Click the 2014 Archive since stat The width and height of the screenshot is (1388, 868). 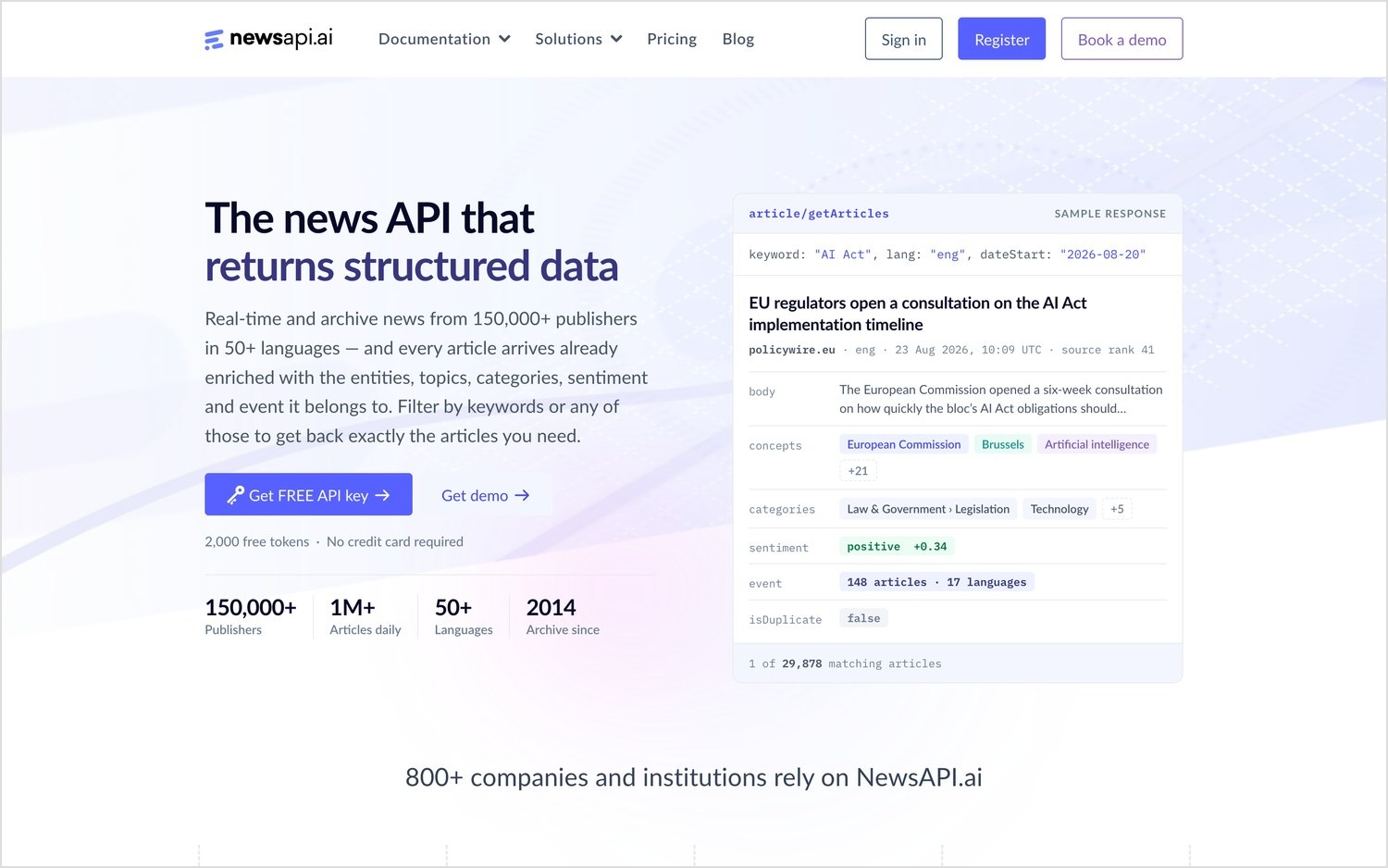point(563,616)
